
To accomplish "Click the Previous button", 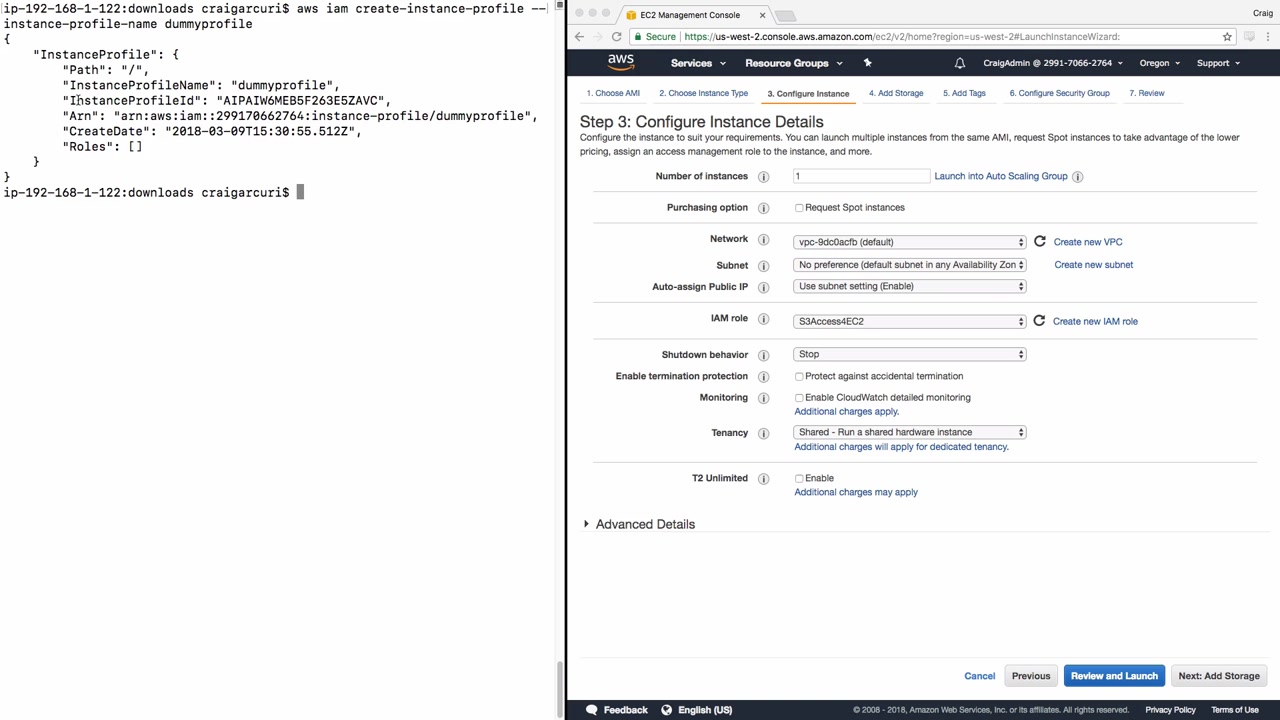I will (1031, 676).
